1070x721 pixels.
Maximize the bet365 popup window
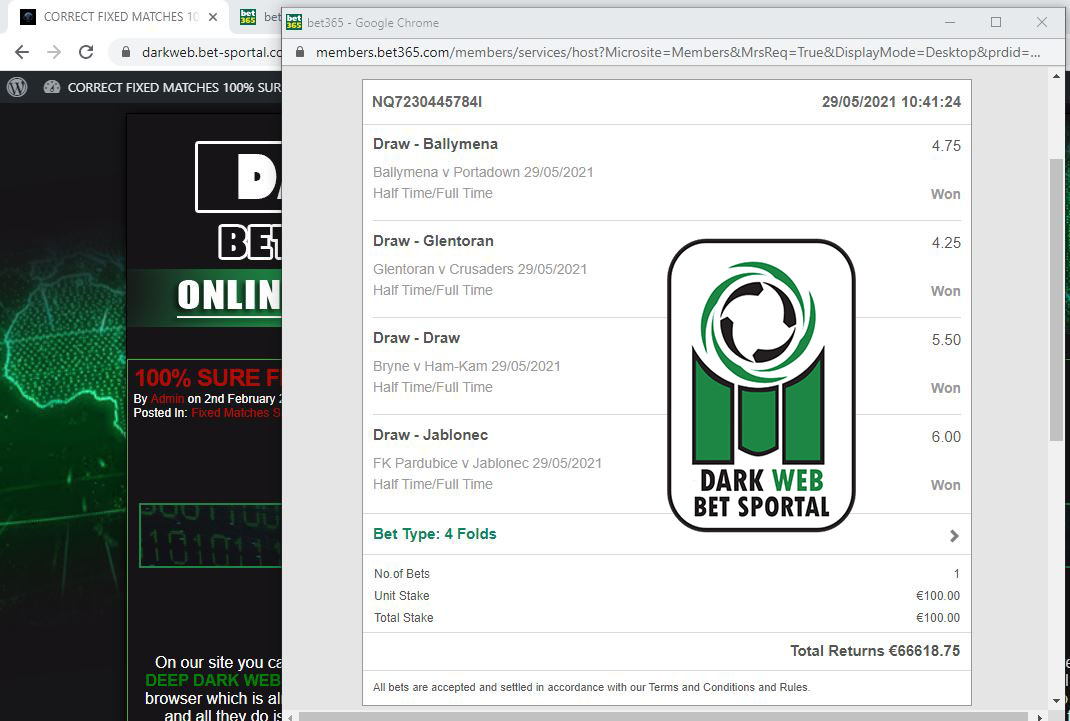(x=996, y=23)
